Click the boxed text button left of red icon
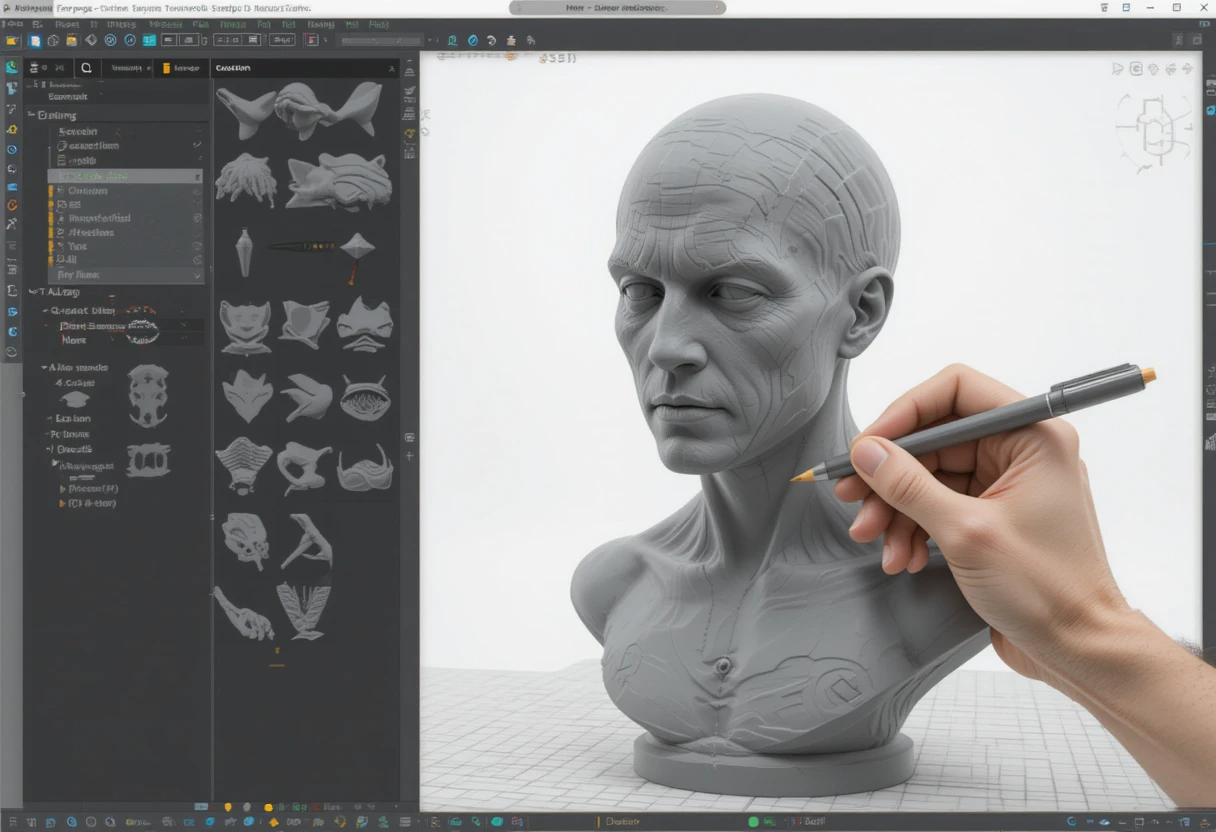 [282, 41]
